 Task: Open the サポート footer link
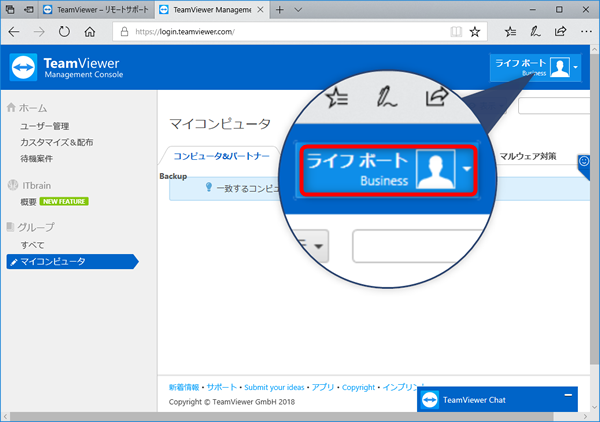tap(222, 387)
